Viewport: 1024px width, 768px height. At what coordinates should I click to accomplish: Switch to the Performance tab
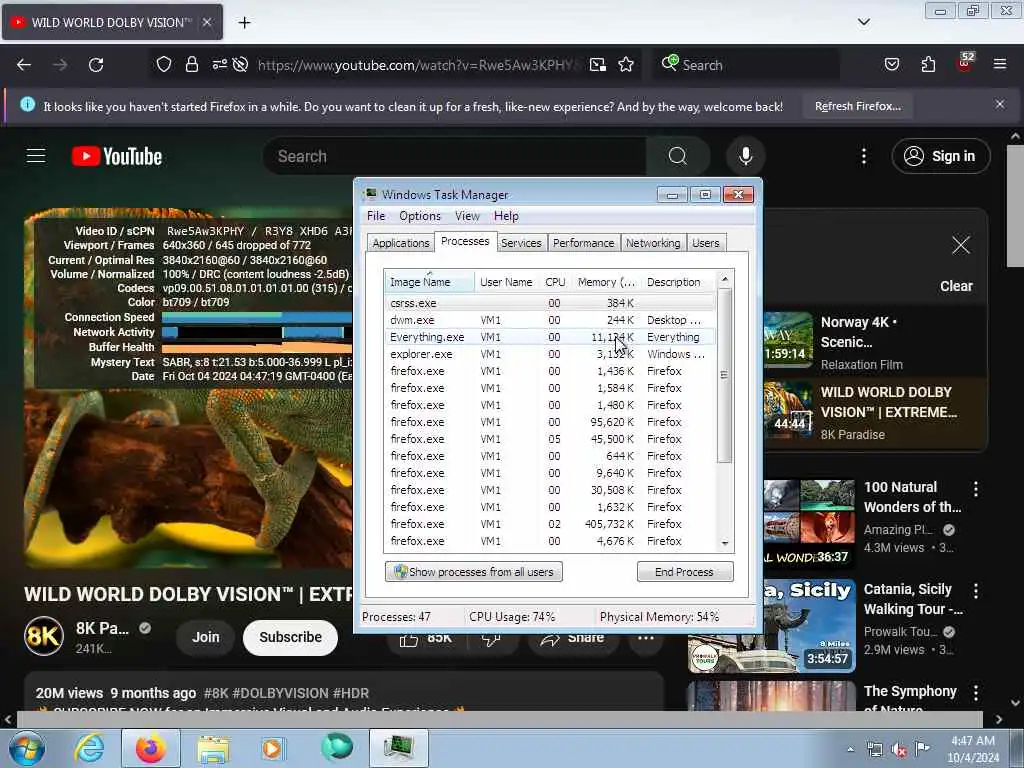[583, 243]
